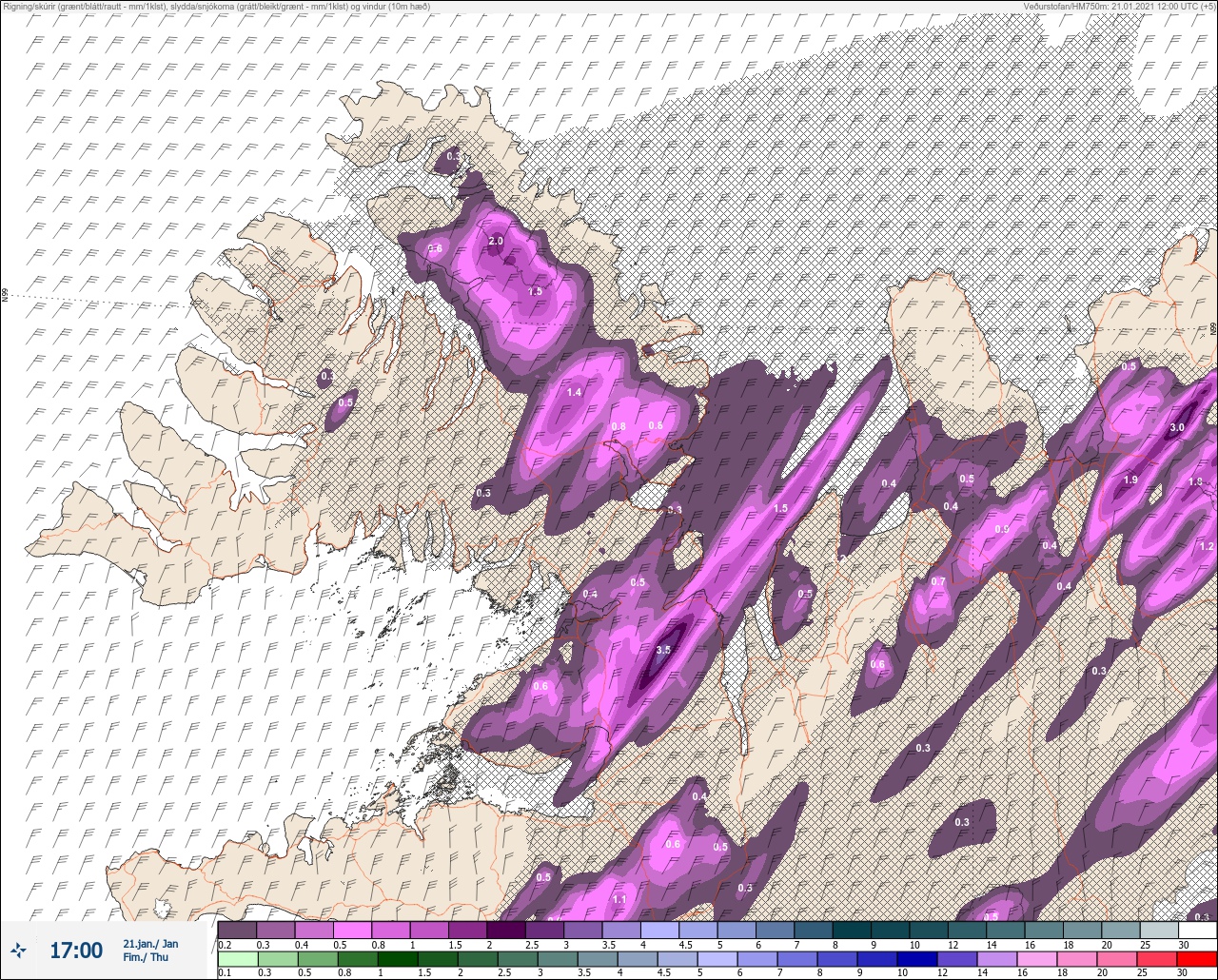The height and width of the screenshot is (980, 1218).
Task: Select bottom-row red swatch labeled 30
Action: [x=1197, y=959]
